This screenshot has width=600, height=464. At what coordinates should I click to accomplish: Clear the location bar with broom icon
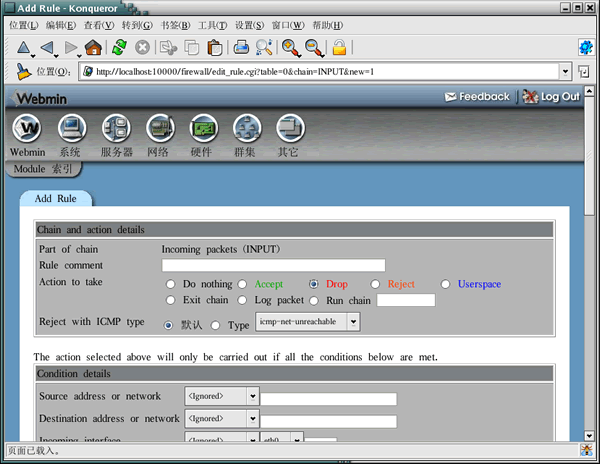[x=23, y=72]
